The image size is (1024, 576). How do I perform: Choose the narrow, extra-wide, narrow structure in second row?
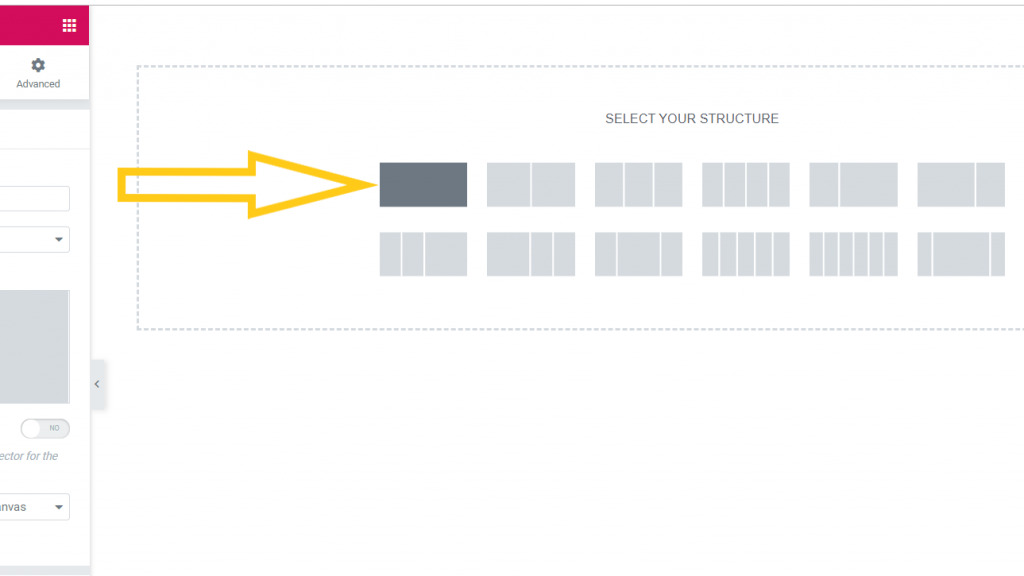(x=961, y=254)
